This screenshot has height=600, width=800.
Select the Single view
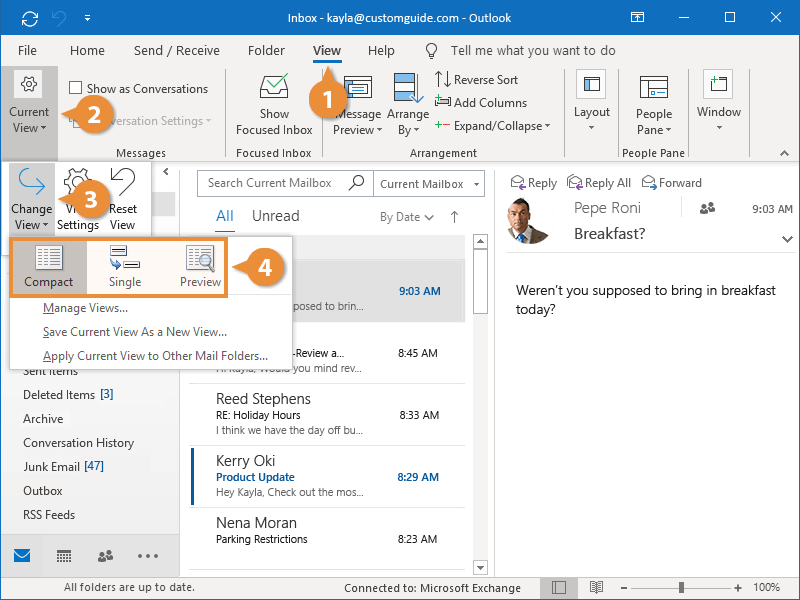coord(125,267)
